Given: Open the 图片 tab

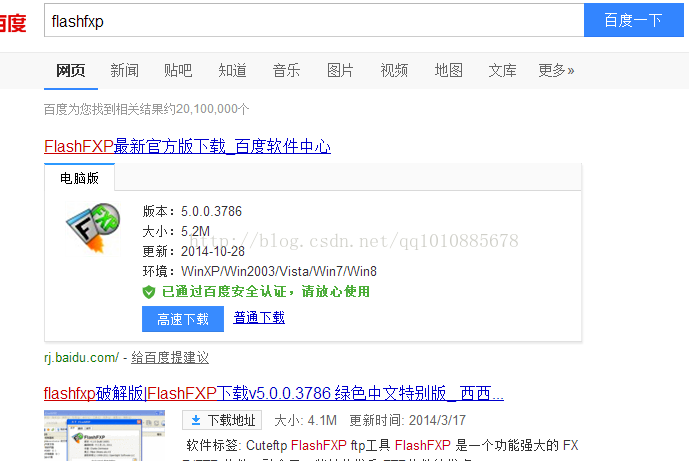Looking at the screenshot, I should [x=340, y=70].
